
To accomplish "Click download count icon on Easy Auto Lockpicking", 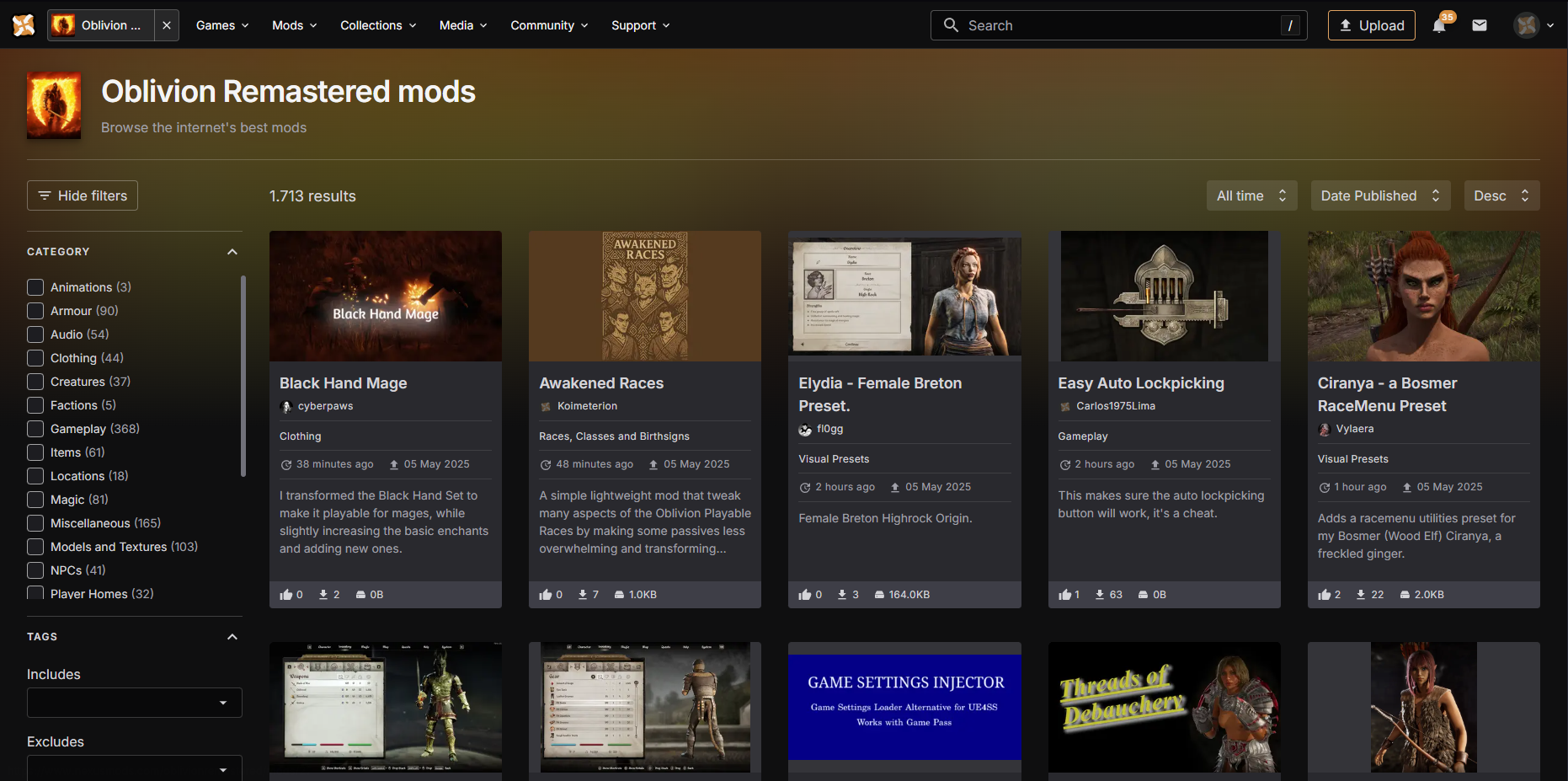I will tap(1100, 595).
